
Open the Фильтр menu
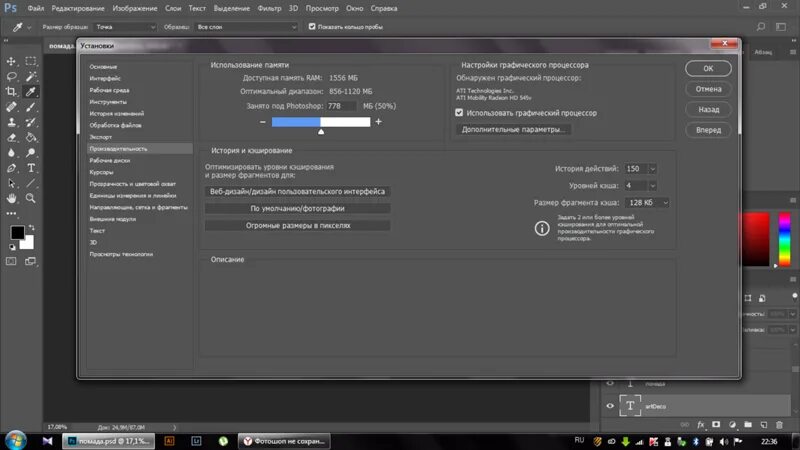(x=269, y=9)
